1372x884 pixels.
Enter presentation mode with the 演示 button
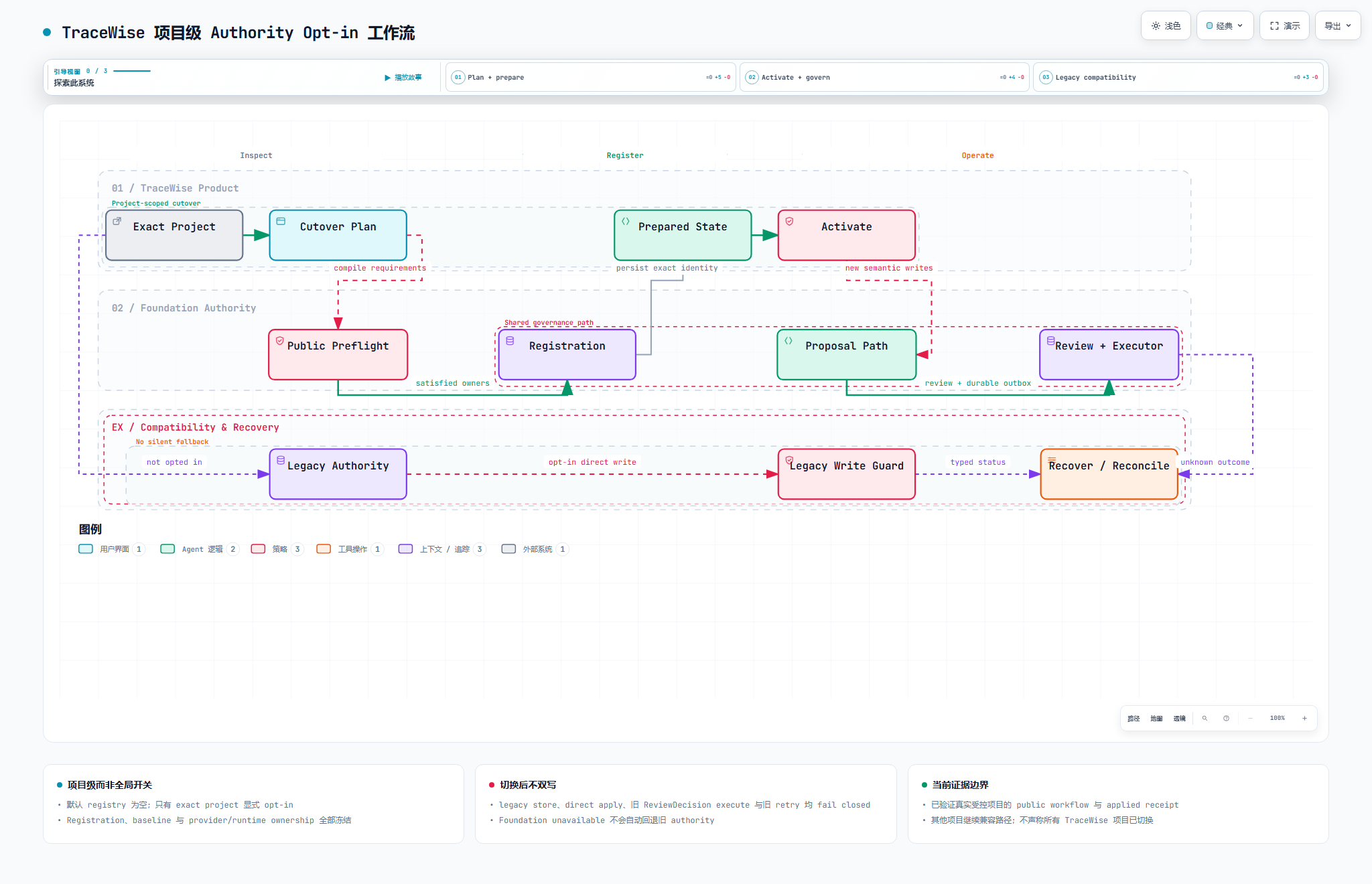[x=1284, y=25]
